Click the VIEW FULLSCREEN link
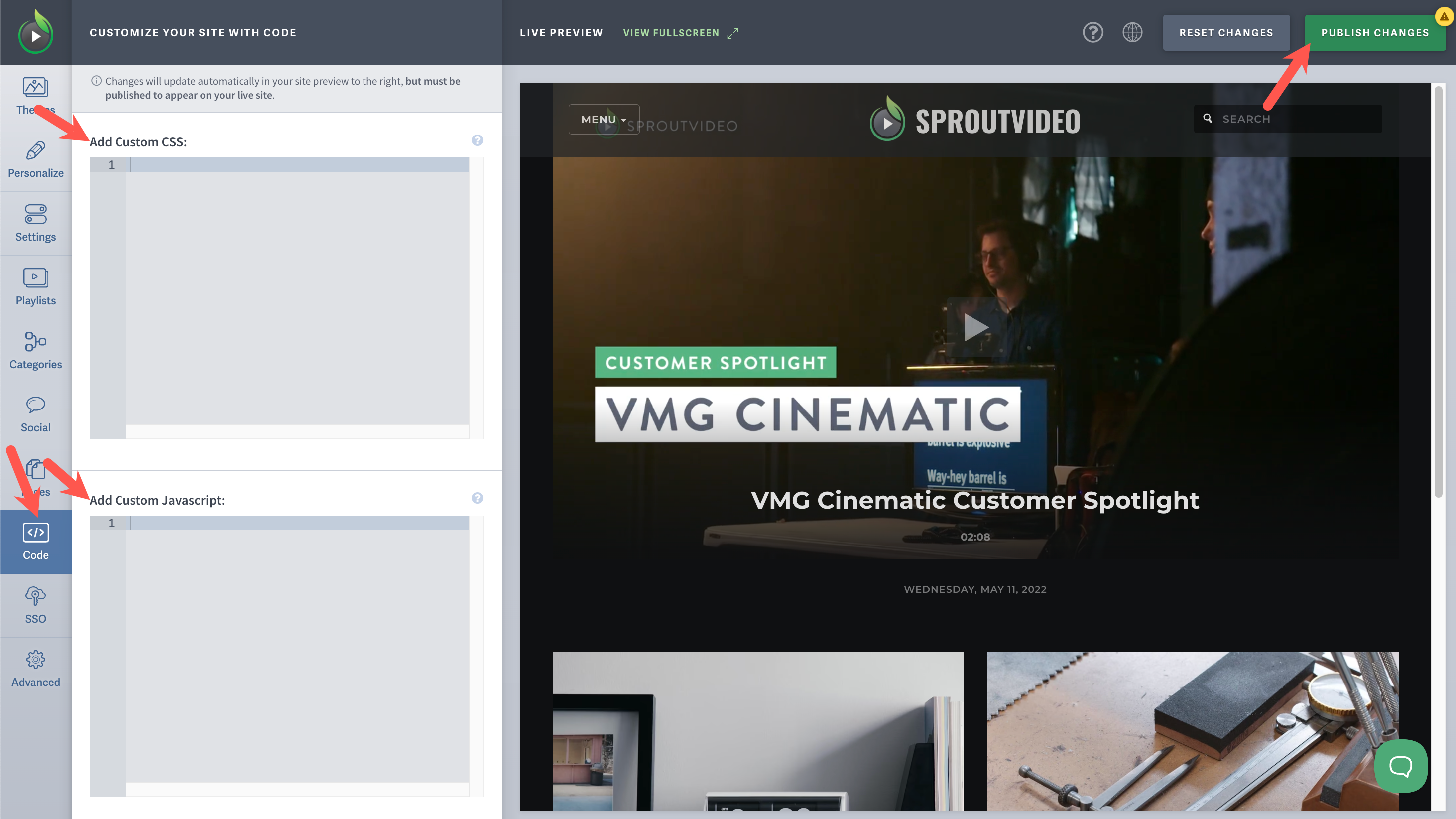The image size is (1456, 819). click(671, 32)
